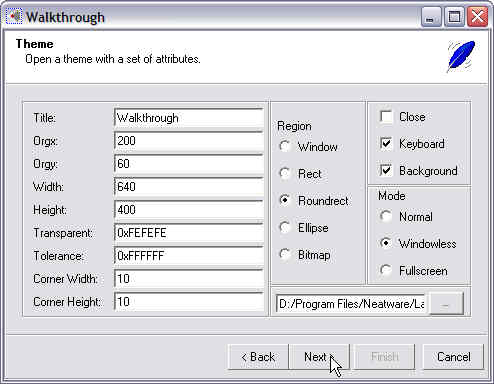This screenshot has height=384, width=494.
Task: Edit the Width field showing 640
Action: click(189, 187)
